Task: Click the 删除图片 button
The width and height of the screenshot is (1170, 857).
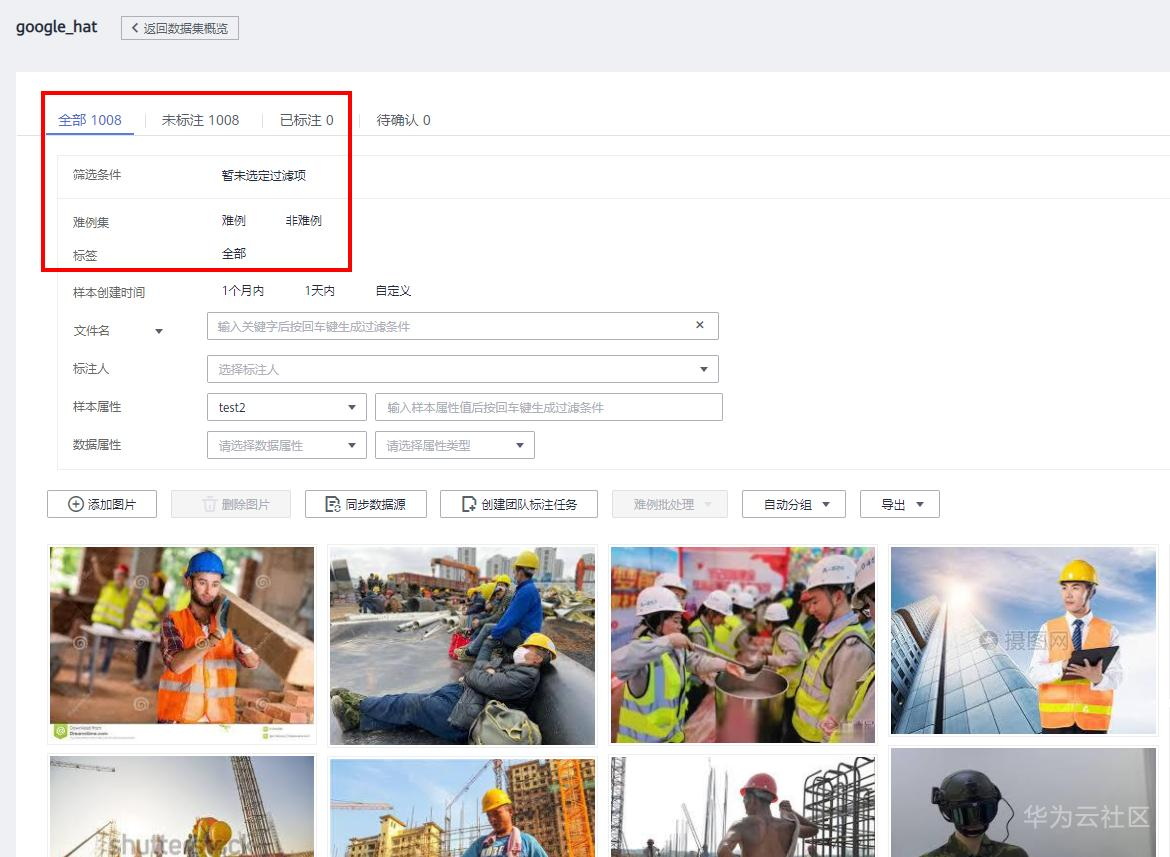Action: point(231,504)
